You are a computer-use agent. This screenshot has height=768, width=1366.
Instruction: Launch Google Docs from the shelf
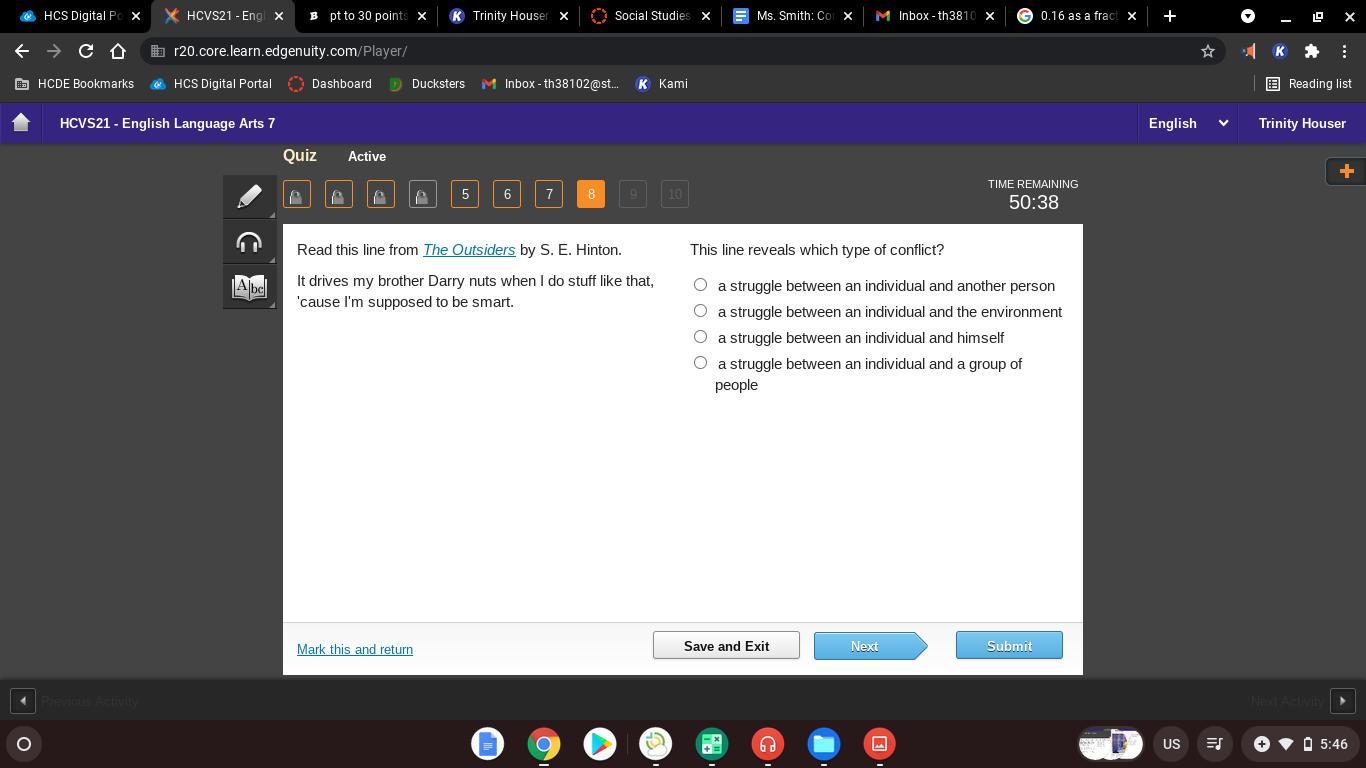coord(488,744)
